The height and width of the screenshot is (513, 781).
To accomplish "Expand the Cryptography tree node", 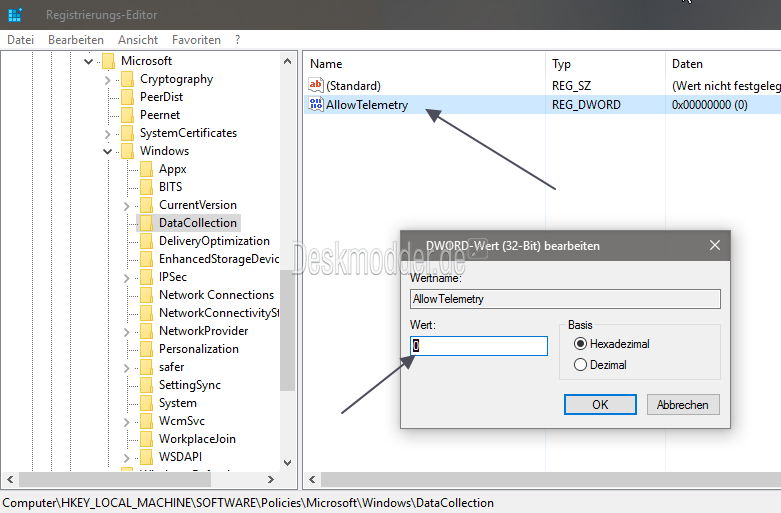I will click(x=108, y=80).
